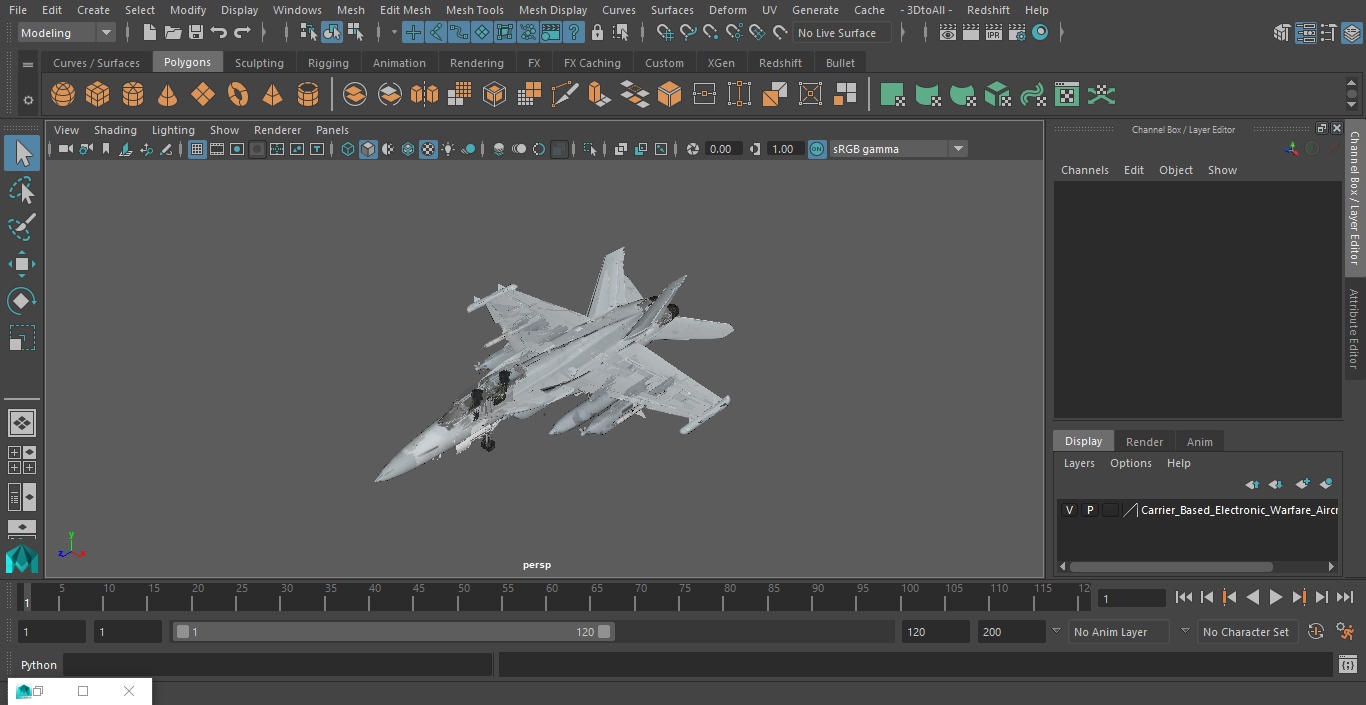
Task: Click the current frame number field
Action: [x=1132, y=598]
